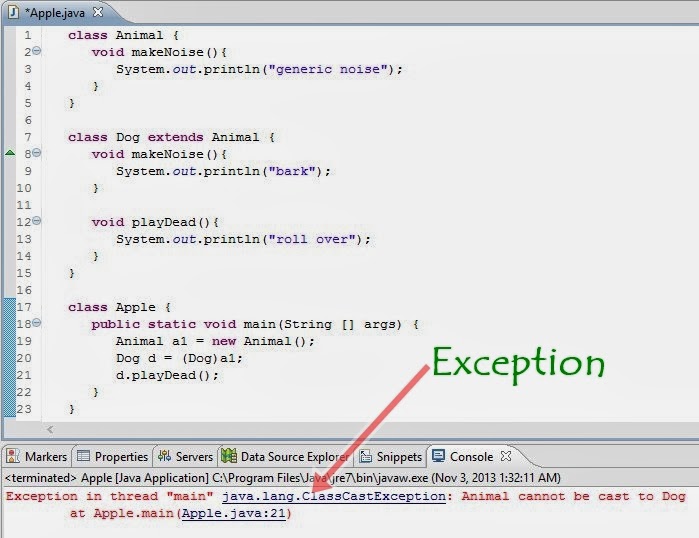Open the Snippets tab
Viewport: 699px width, 538px height.
(391, 456)
